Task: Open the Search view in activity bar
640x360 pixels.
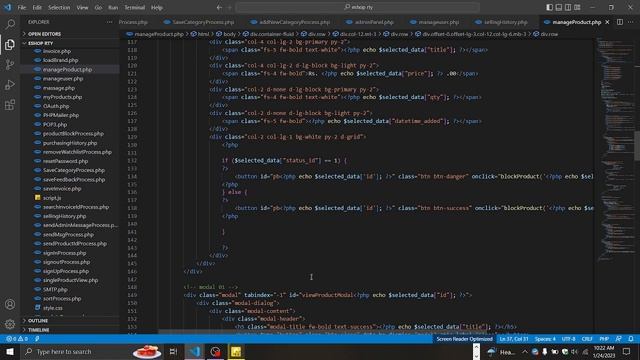Action: pyautogui.click(x=10, y=24)
